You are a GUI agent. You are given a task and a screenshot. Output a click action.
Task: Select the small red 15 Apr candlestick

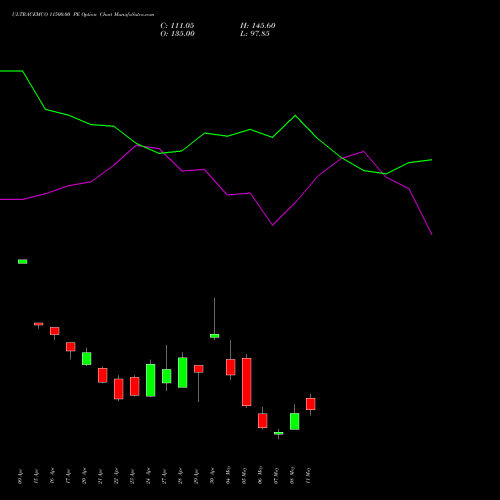(x=39, y=324)
